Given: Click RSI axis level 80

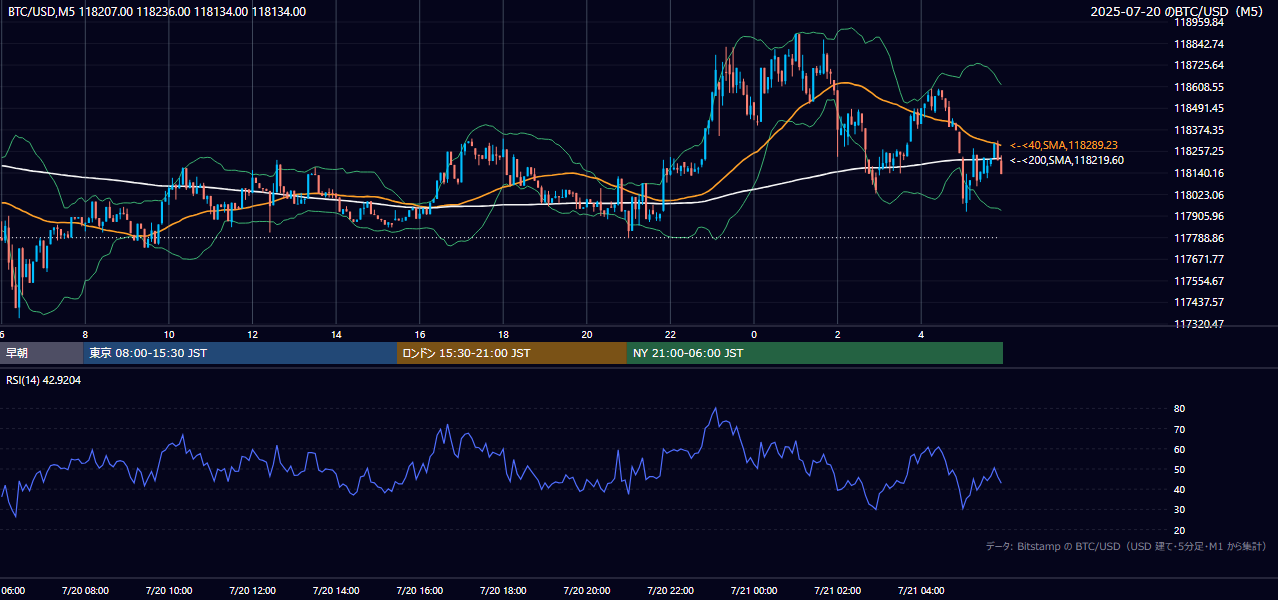Looking at the screenshot, I should (x=1180, y=409).
